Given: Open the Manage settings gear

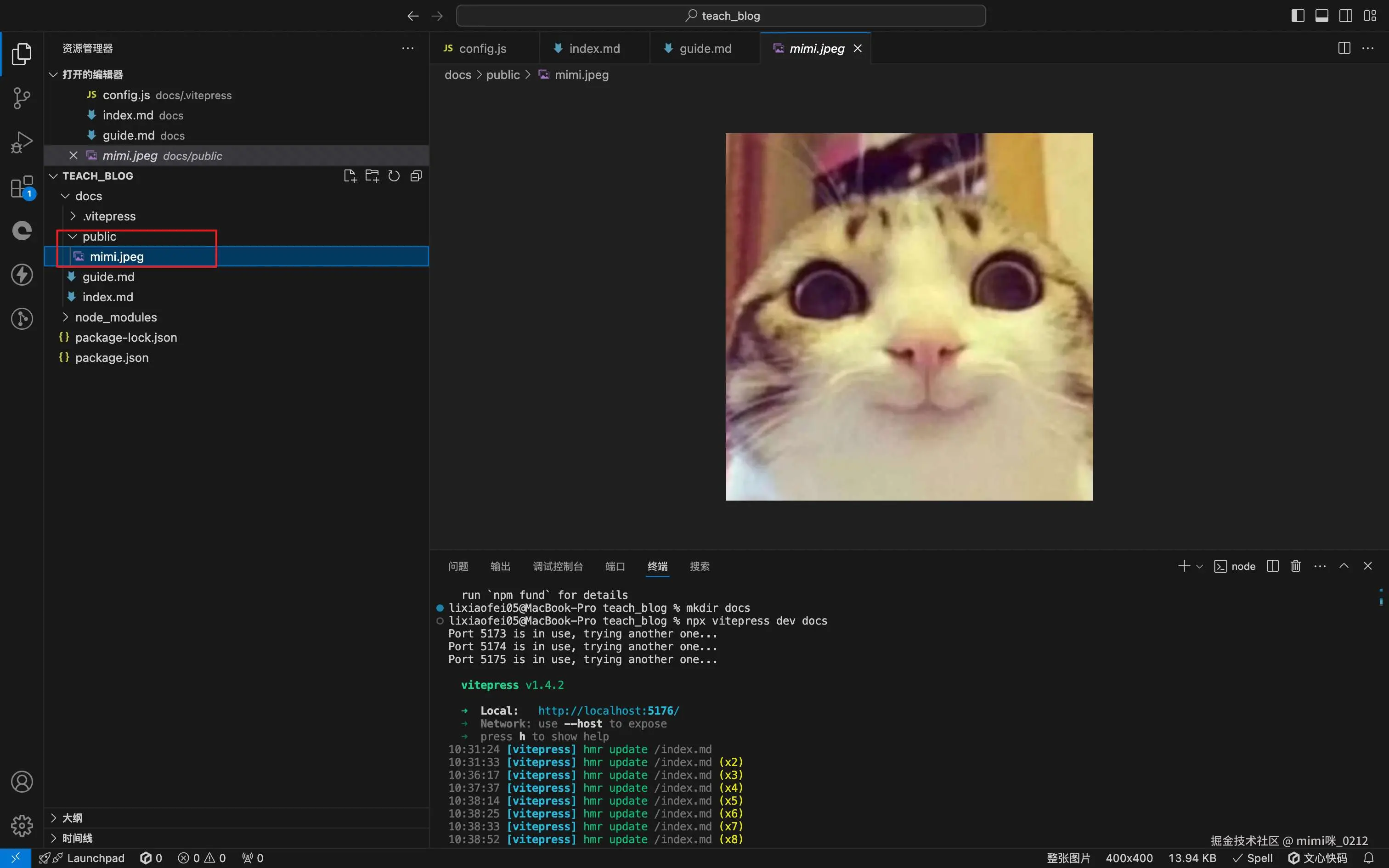Looking at the screenshot, I should 22,826.
